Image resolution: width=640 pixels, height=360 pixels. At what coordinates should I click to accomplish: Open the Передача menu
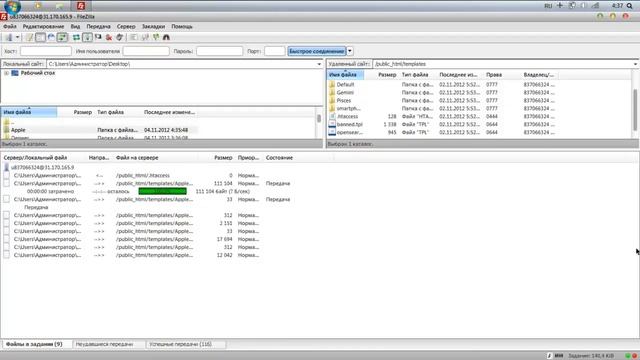point(98,27)
